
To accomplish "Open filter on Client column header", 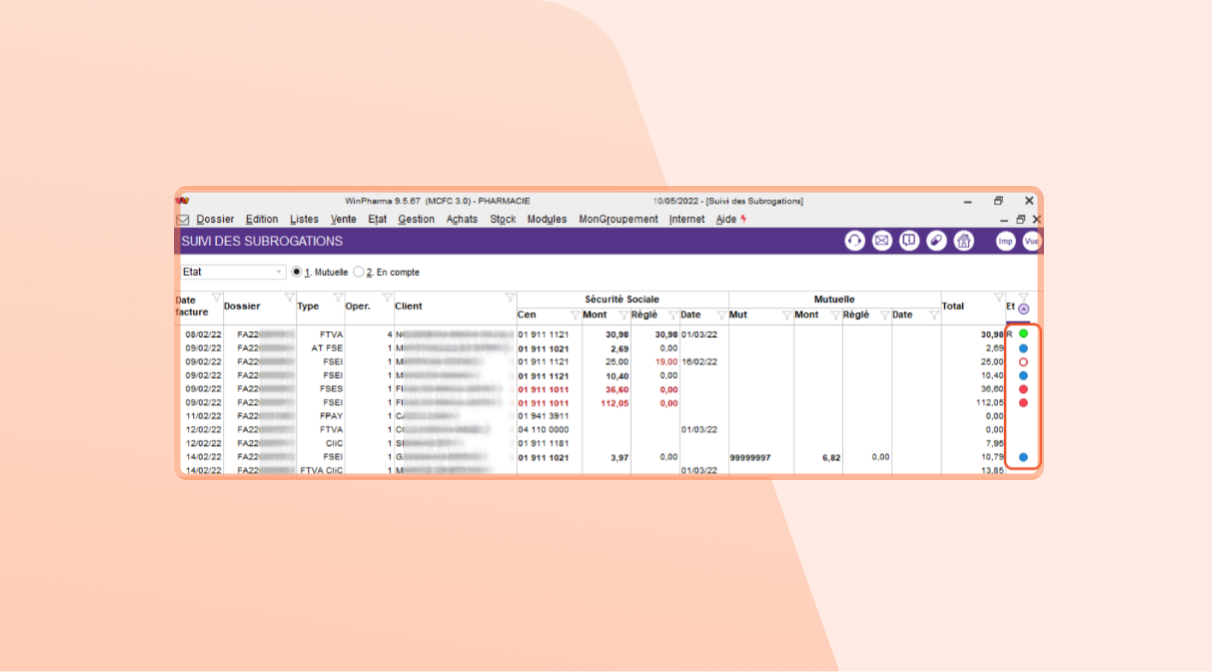I will click(510, 297).
